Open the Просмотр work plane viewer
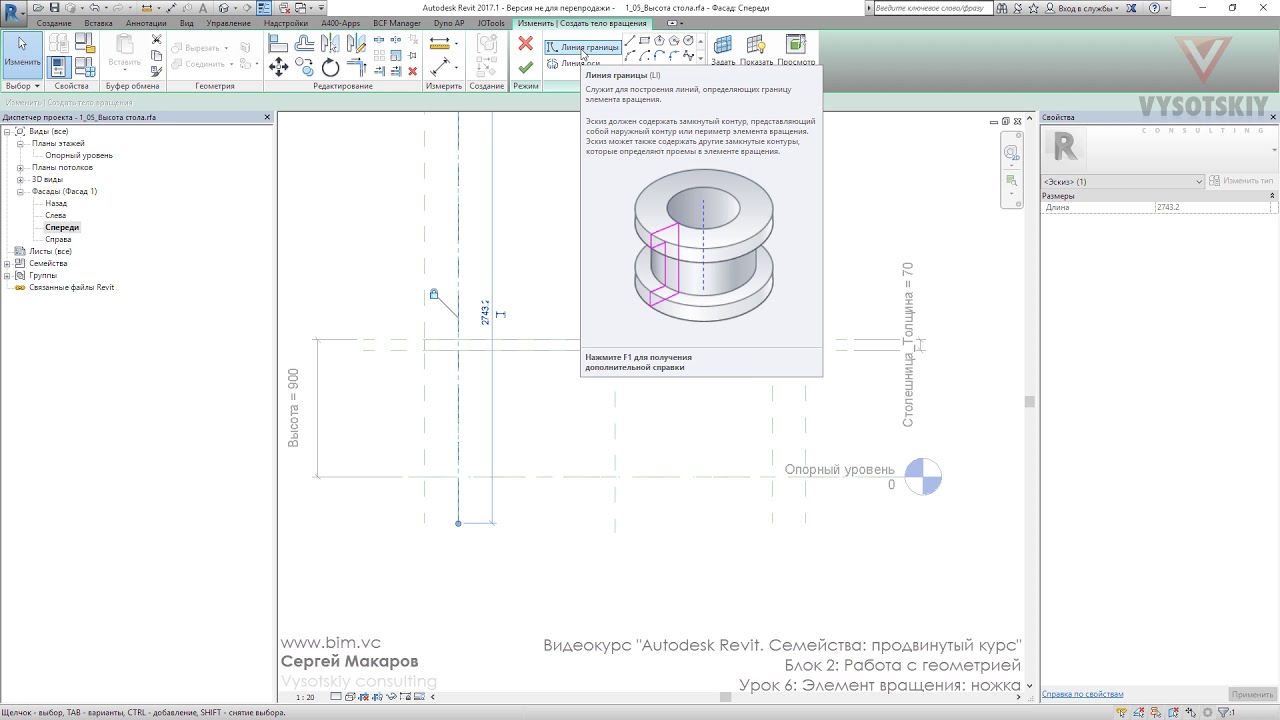This screenshot has height=720, width=1280. click(796, 49)
